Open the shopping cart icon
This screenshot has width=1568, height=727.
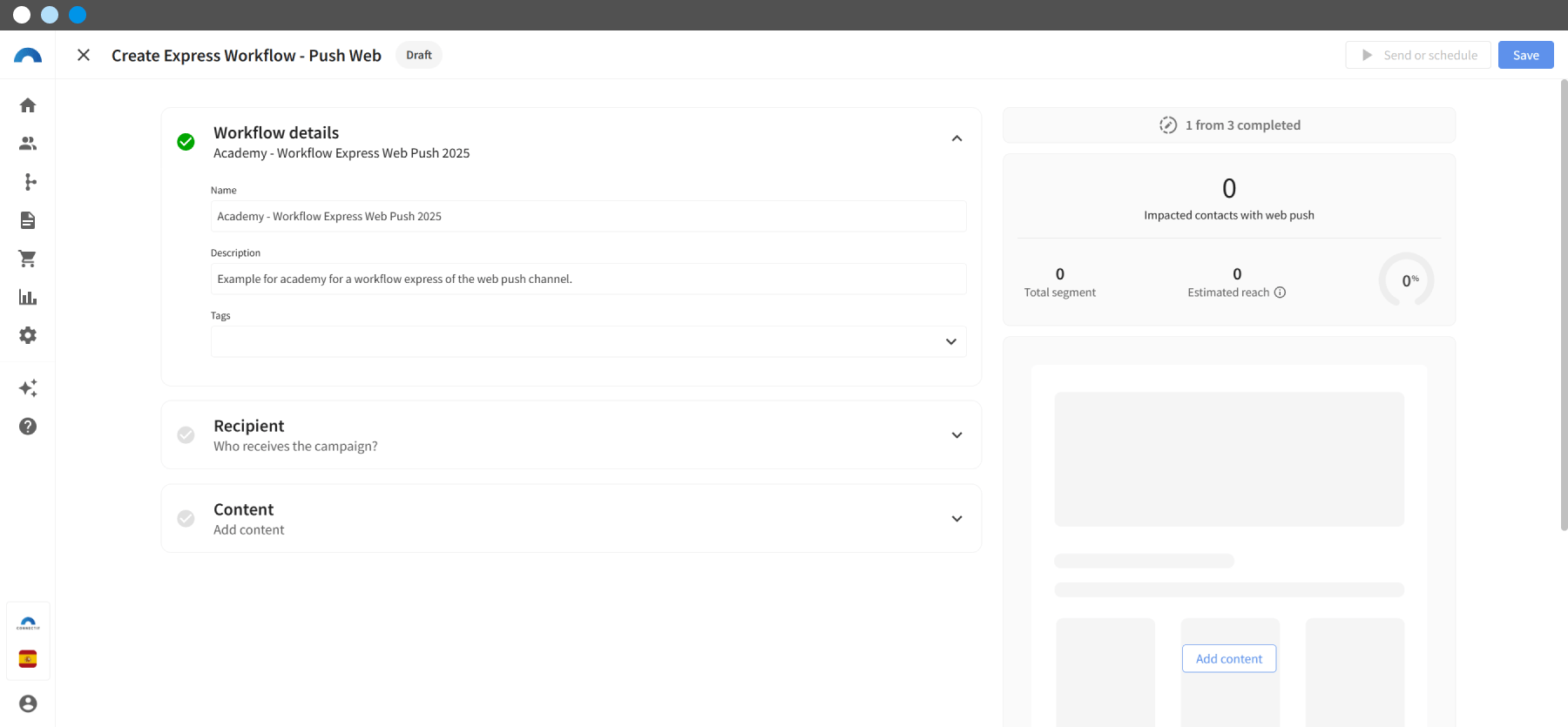click(x=28, y=259)
